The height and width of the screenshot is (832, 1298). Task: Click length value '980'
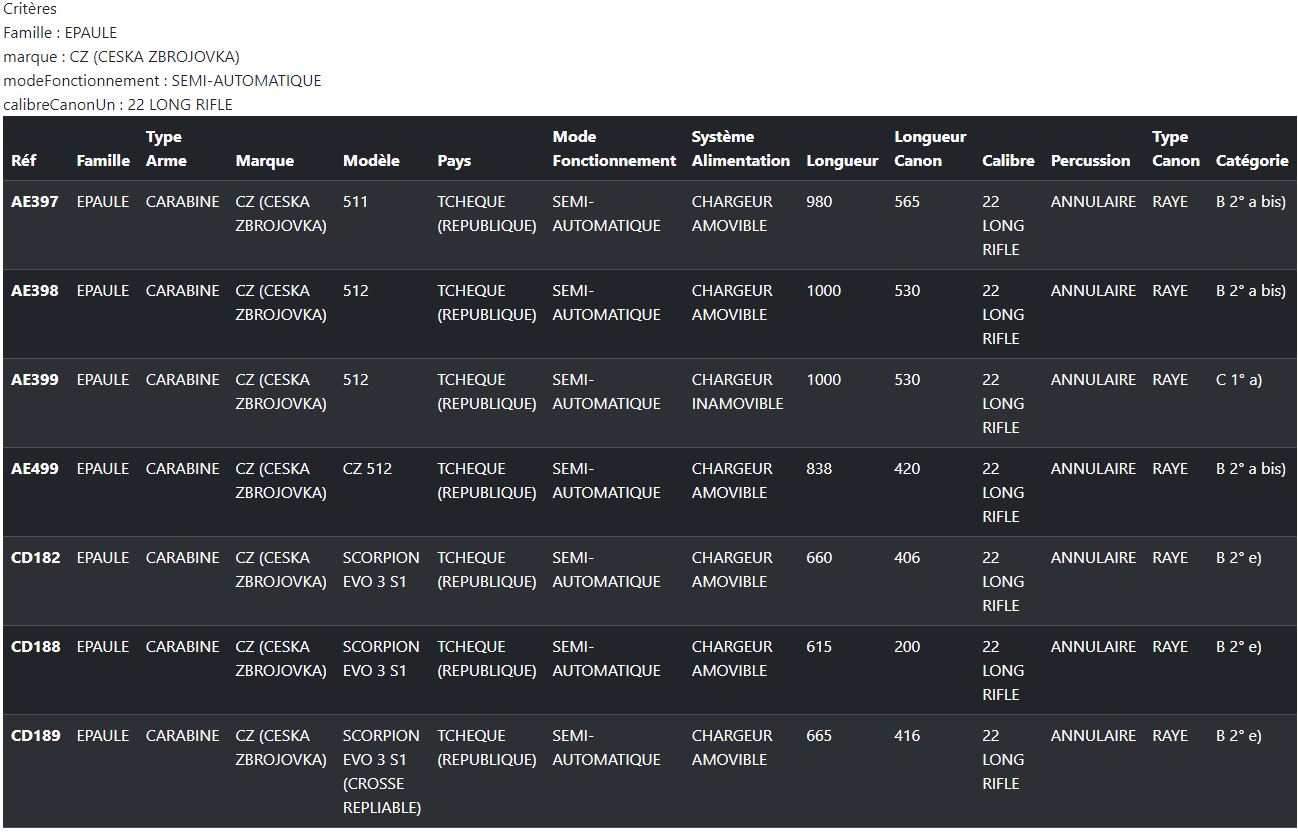(819, 201)
